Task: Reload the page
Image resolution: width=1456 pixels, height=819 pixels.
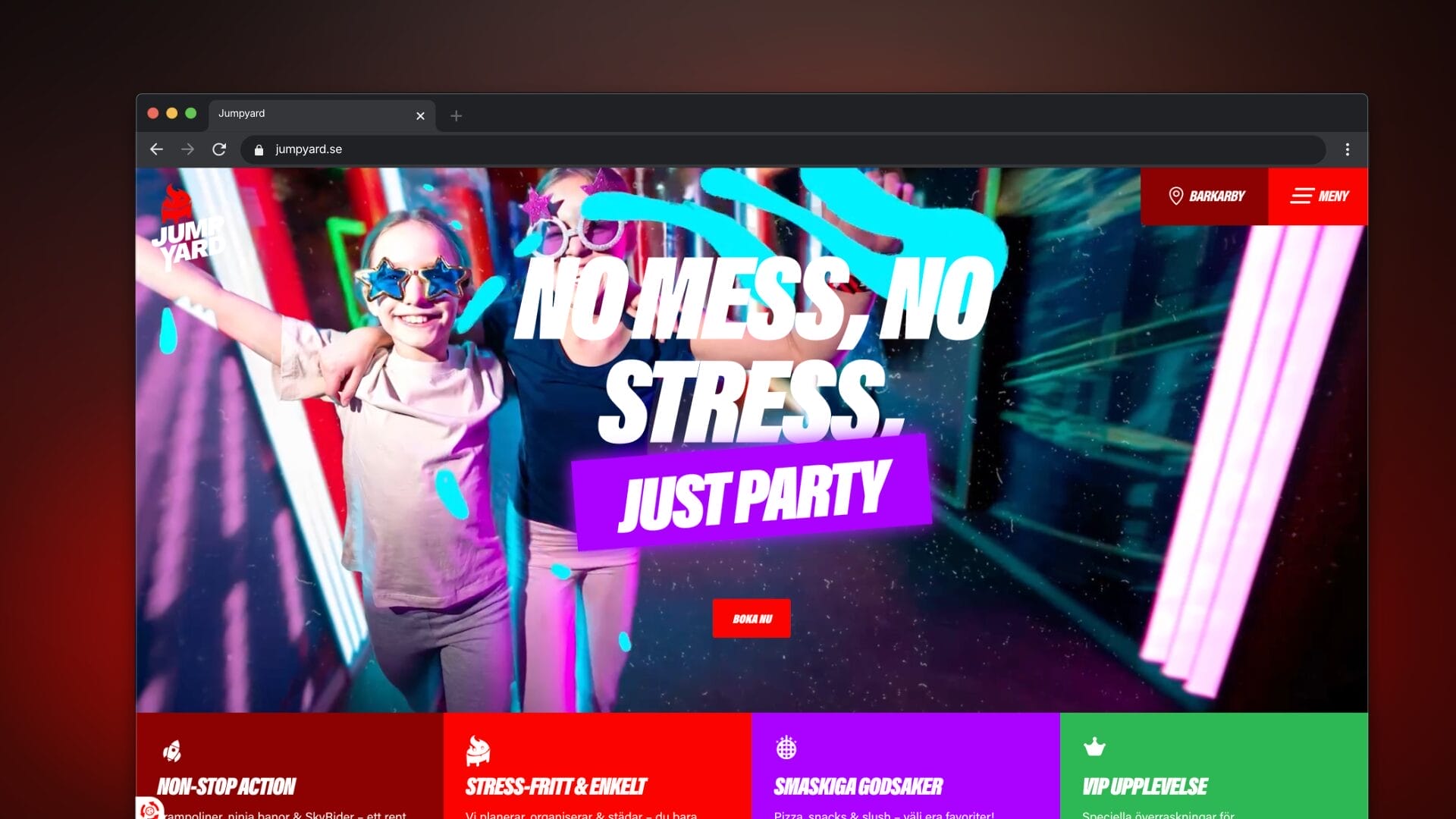Action: pos(219,149)
